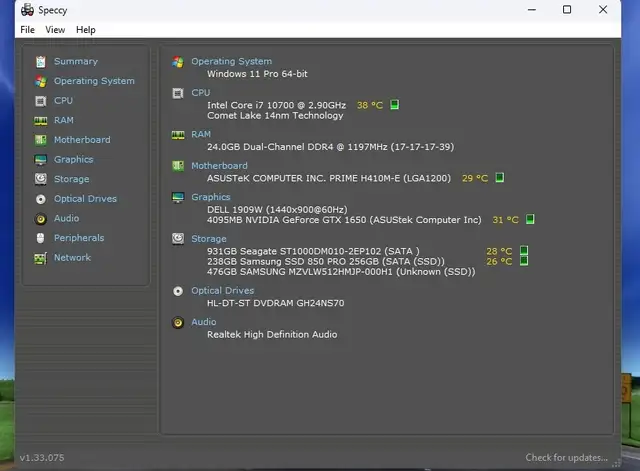Click the green GPU temperature indicator icon
Image resolution: width=640 pixels, height=471 pixels.
(530, 219)
